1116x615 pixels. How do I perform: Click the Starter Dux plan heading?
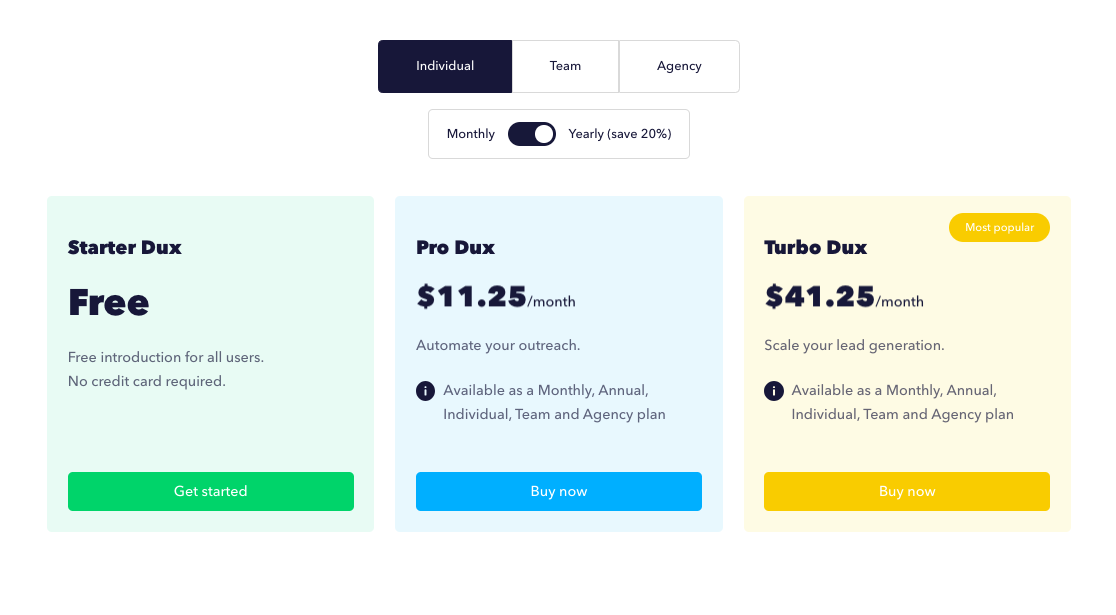pos(125,247)
